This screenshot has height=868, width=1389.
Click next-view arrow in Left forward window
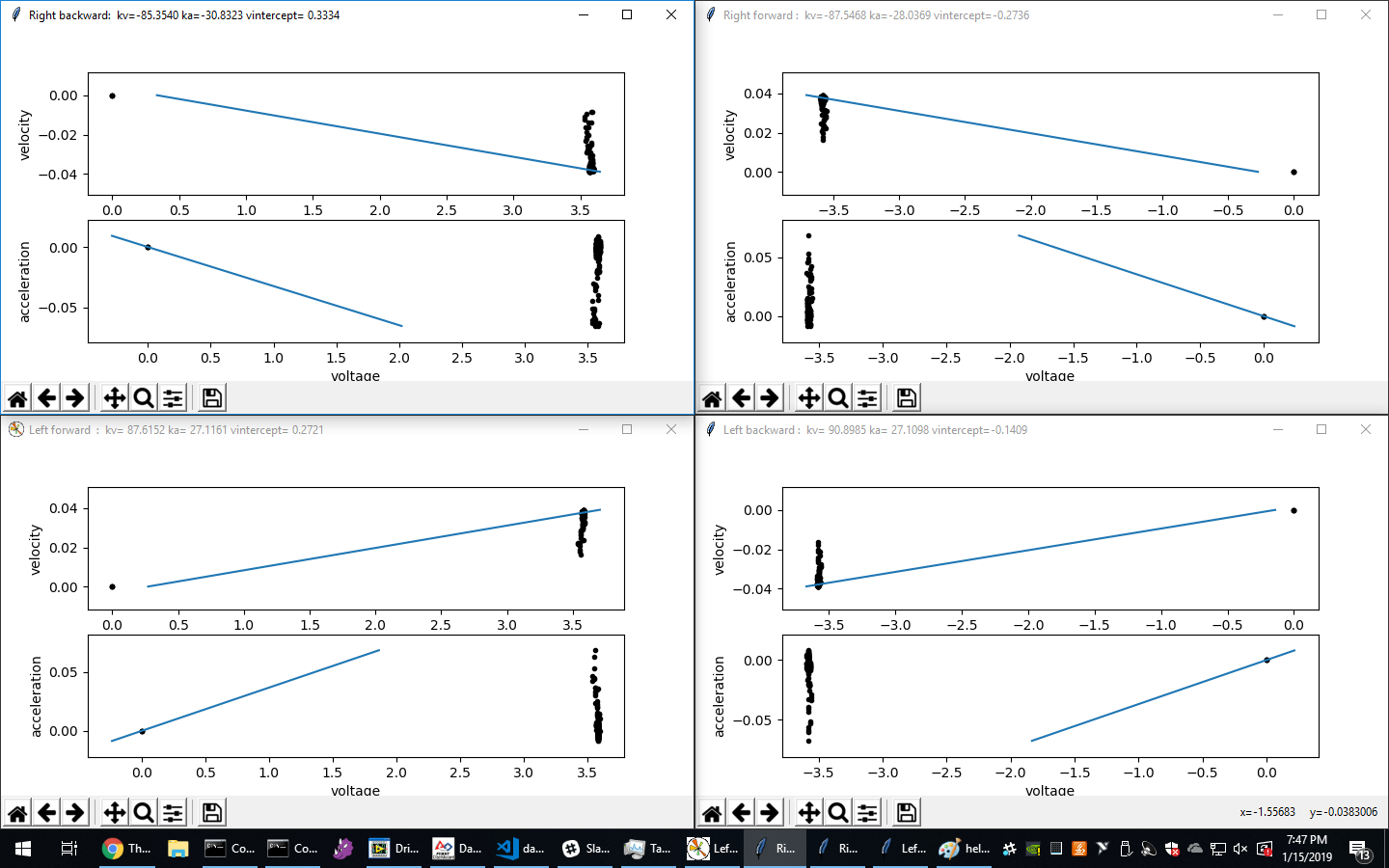point(75,813)
